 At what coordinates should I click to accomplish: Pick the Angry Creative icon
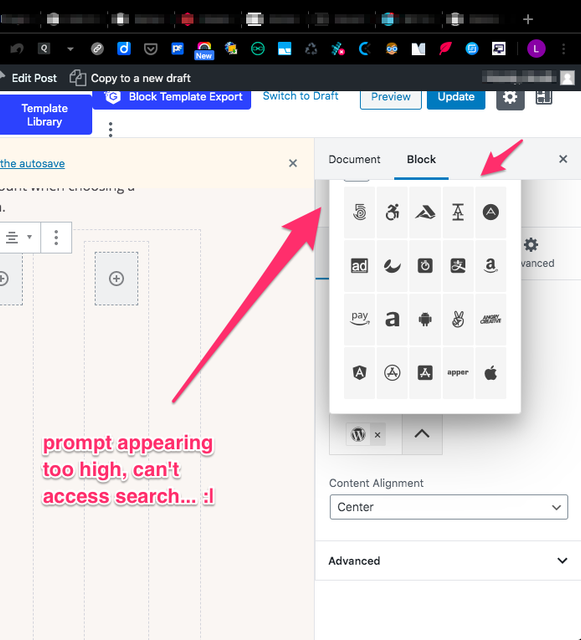[x=490, y=319]
